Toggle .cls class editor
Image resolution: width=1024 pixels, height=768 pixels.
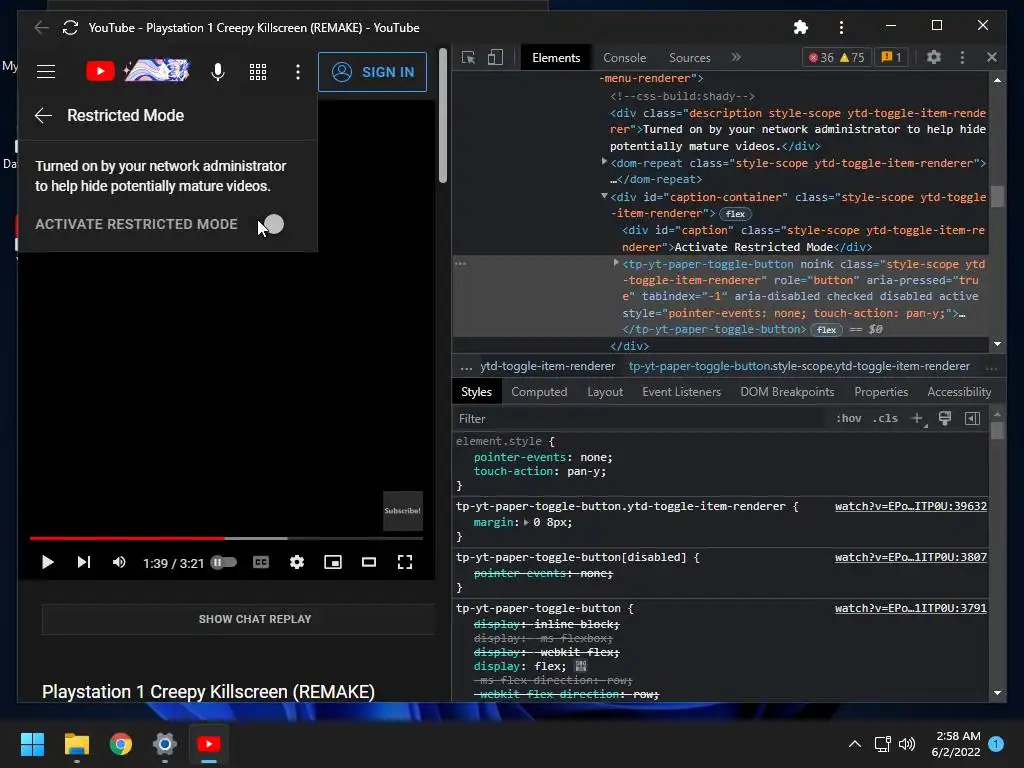tap(885, 419)
